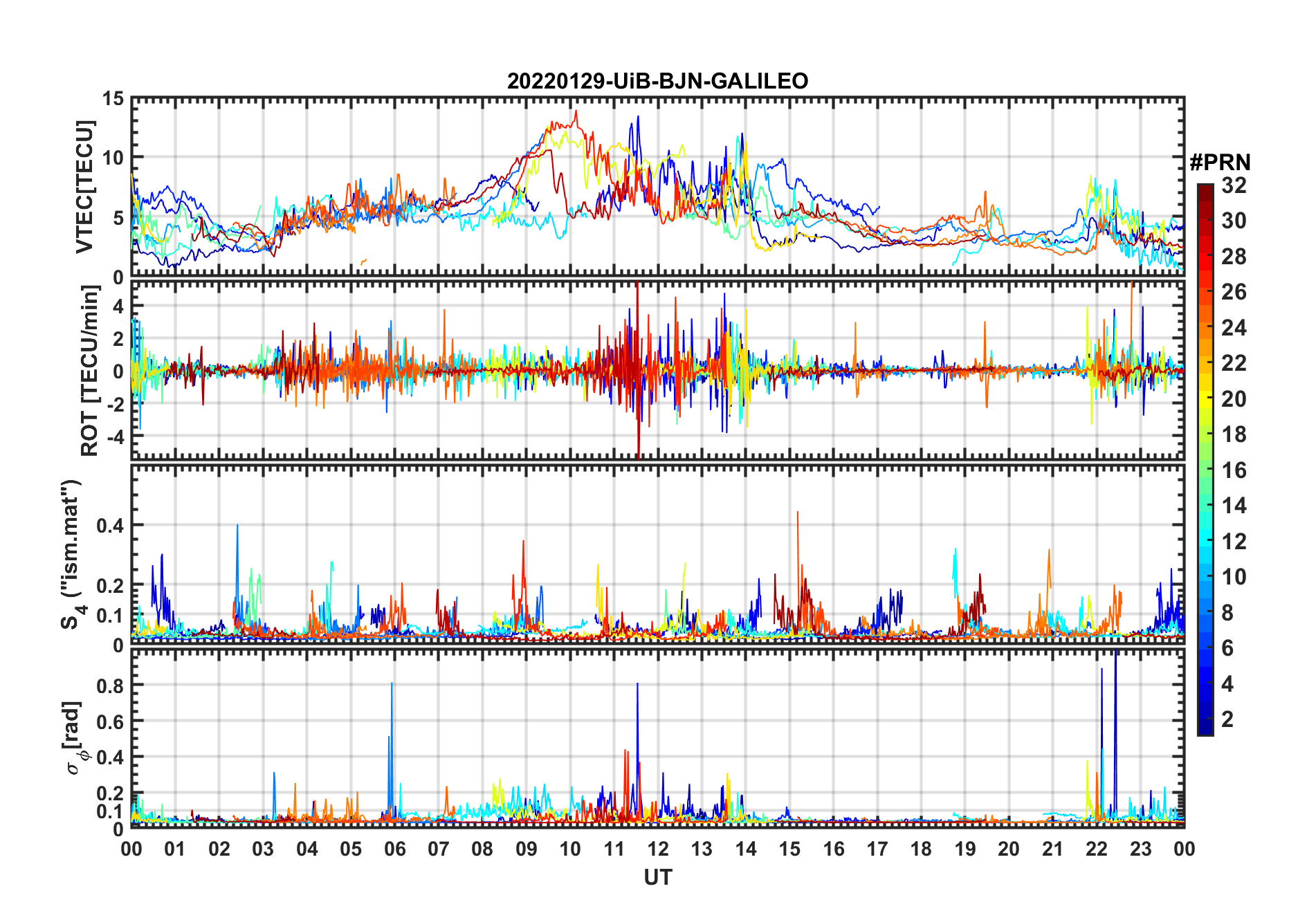This screenshot has height=920, width=1316.
Task: Click the colorbar tick label 6
Action: click(x=1227, y=648)
